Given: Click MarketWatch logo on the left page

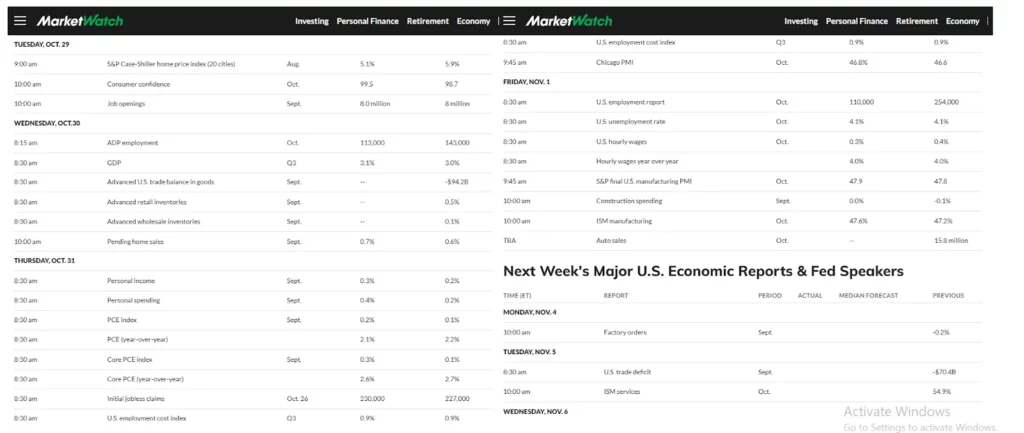Looking at the screenshot, I should coord(80,21).
